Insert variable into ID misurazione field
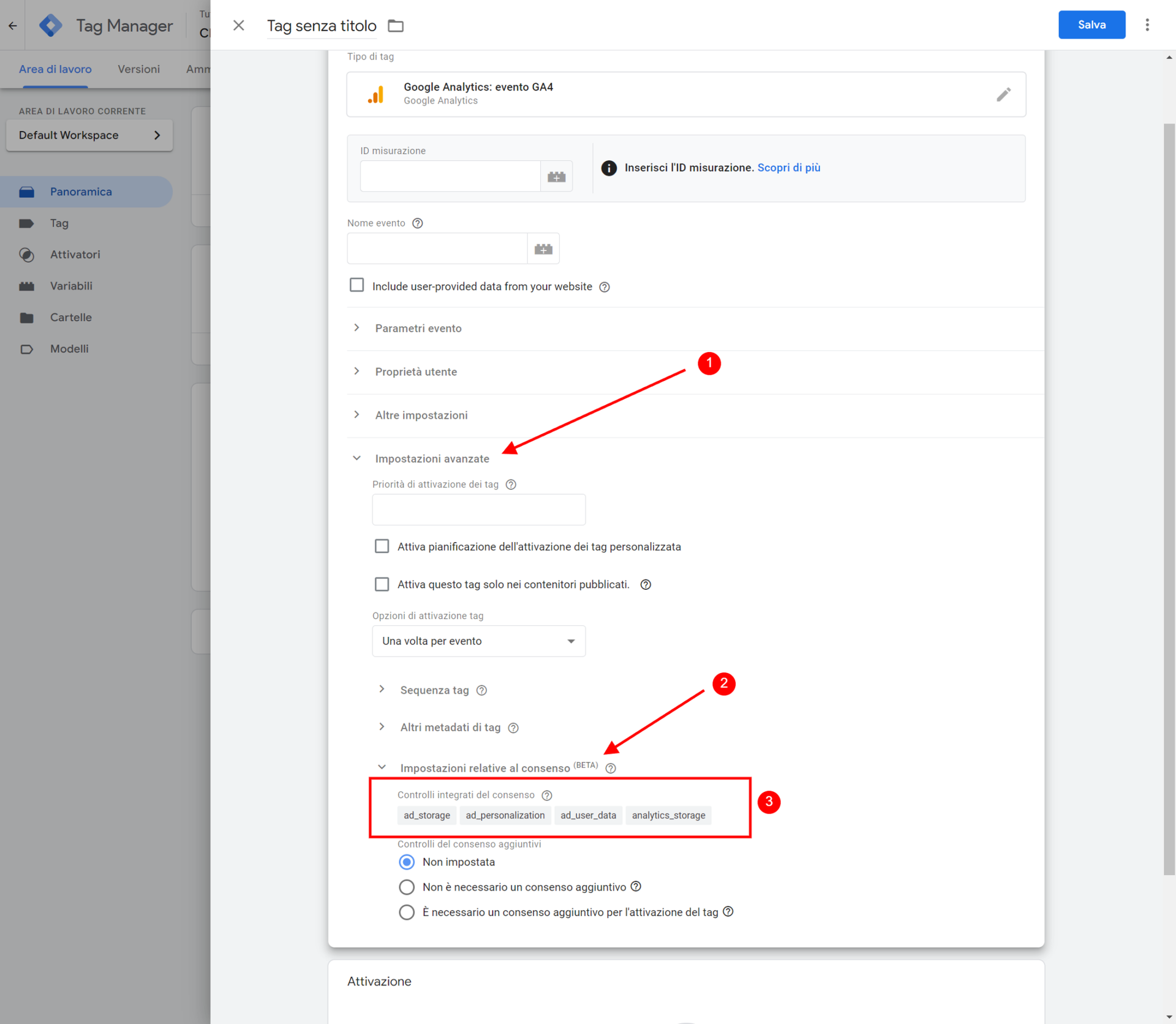1176x1024 pixels. point(556,176)
